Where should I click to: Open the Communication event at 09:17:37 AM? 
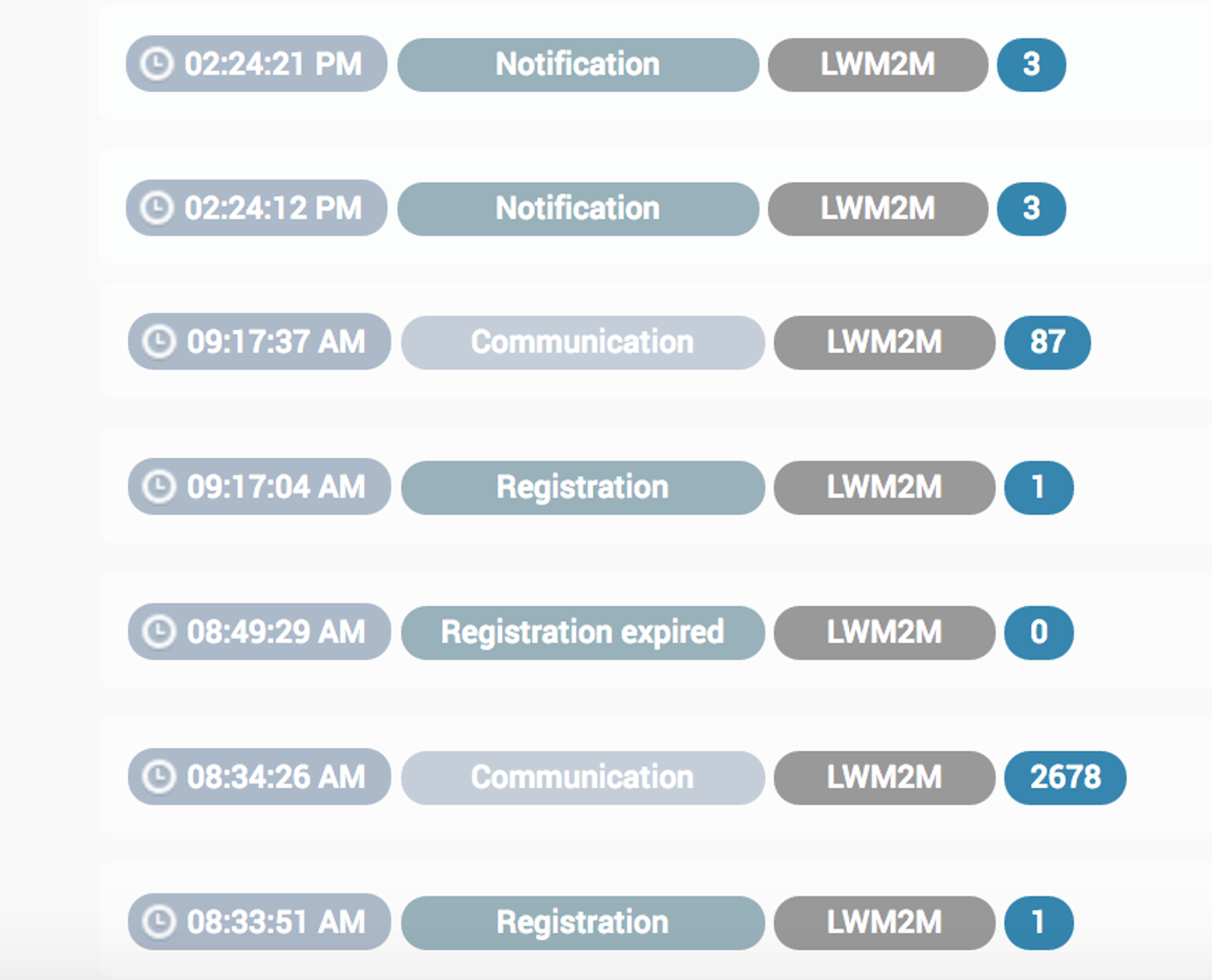[583, 342]
